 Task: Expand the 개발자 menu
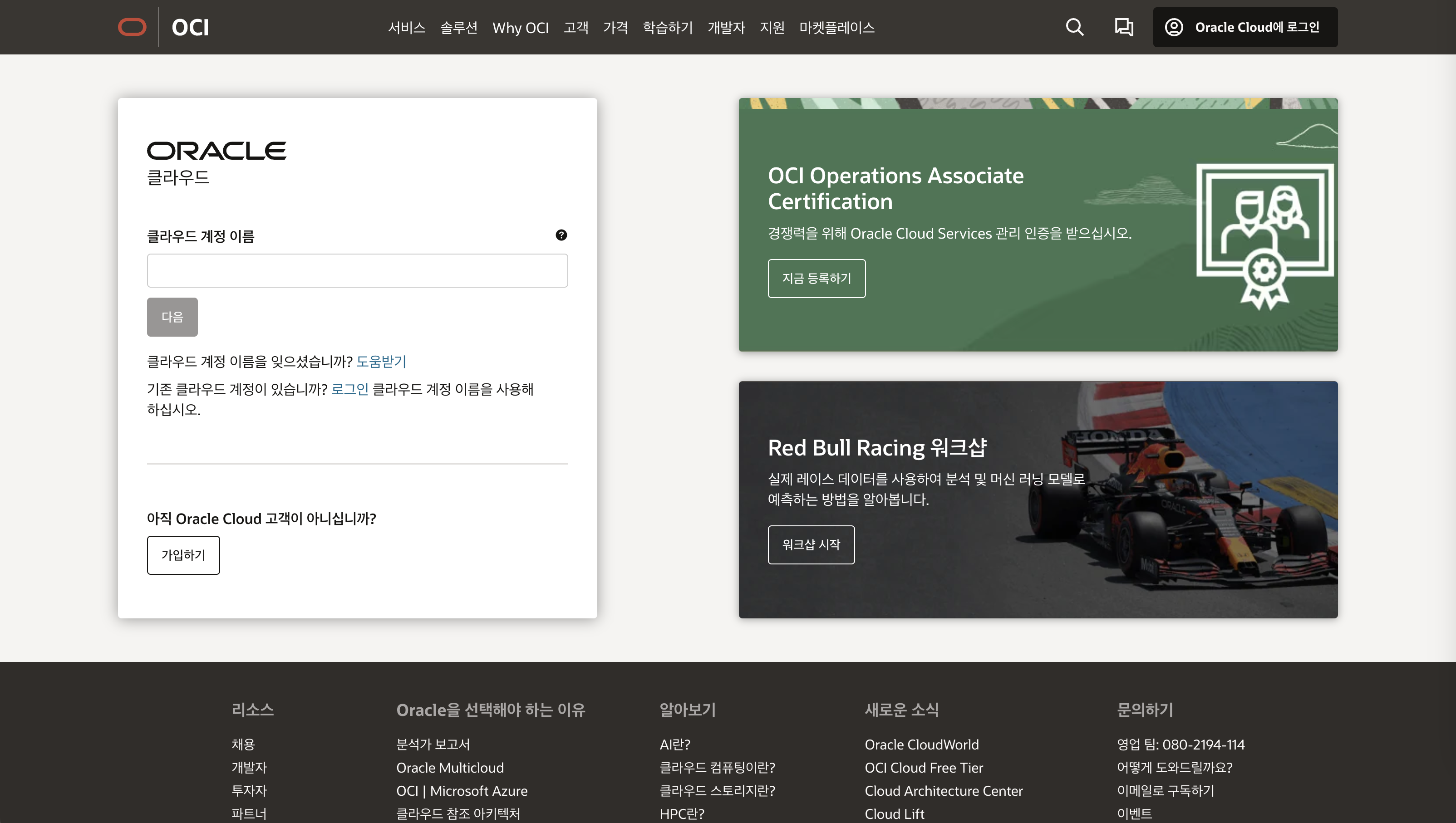726,27
